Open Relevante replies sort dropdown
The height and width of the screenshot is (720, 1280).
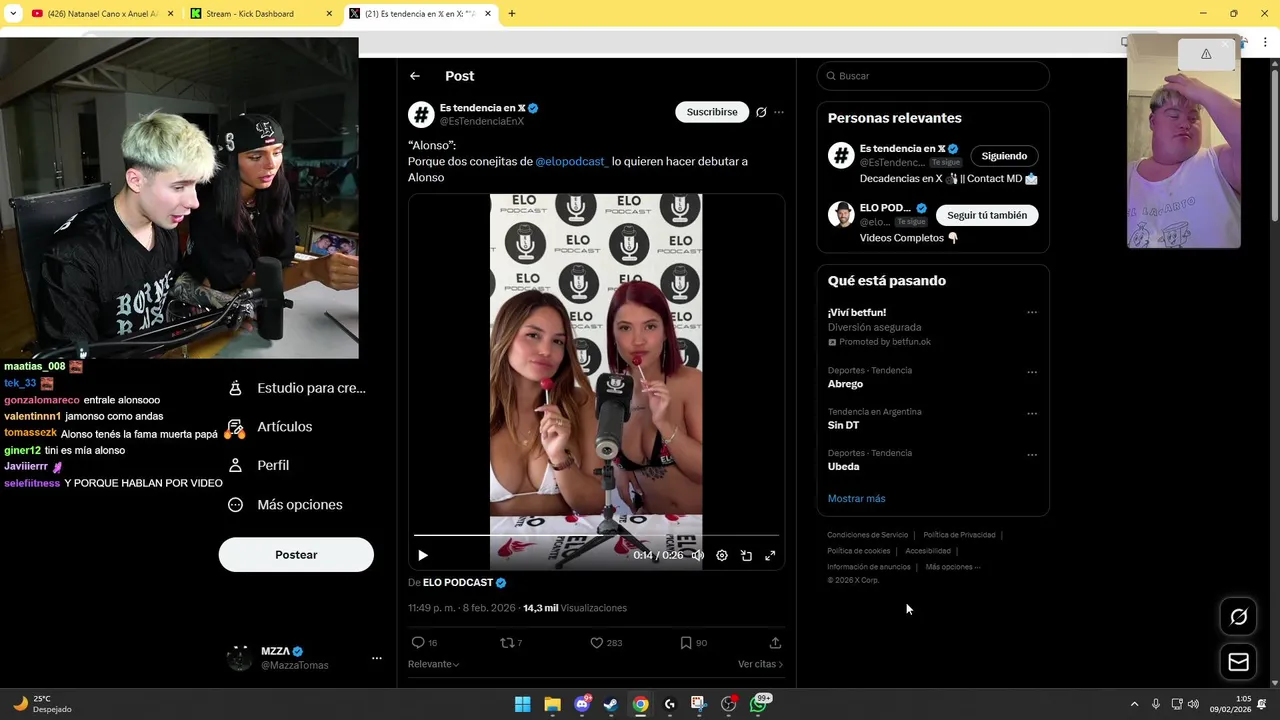pyautogui.click(x=434, y=664)
